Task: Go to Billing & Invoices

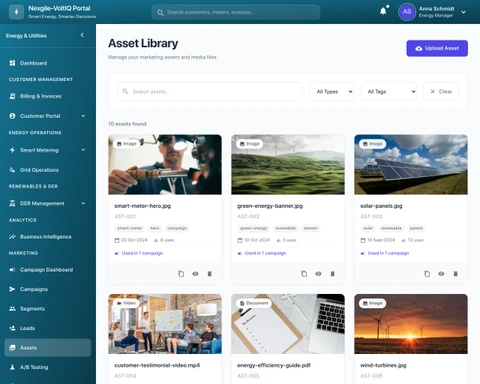Action: click(48, 96)
